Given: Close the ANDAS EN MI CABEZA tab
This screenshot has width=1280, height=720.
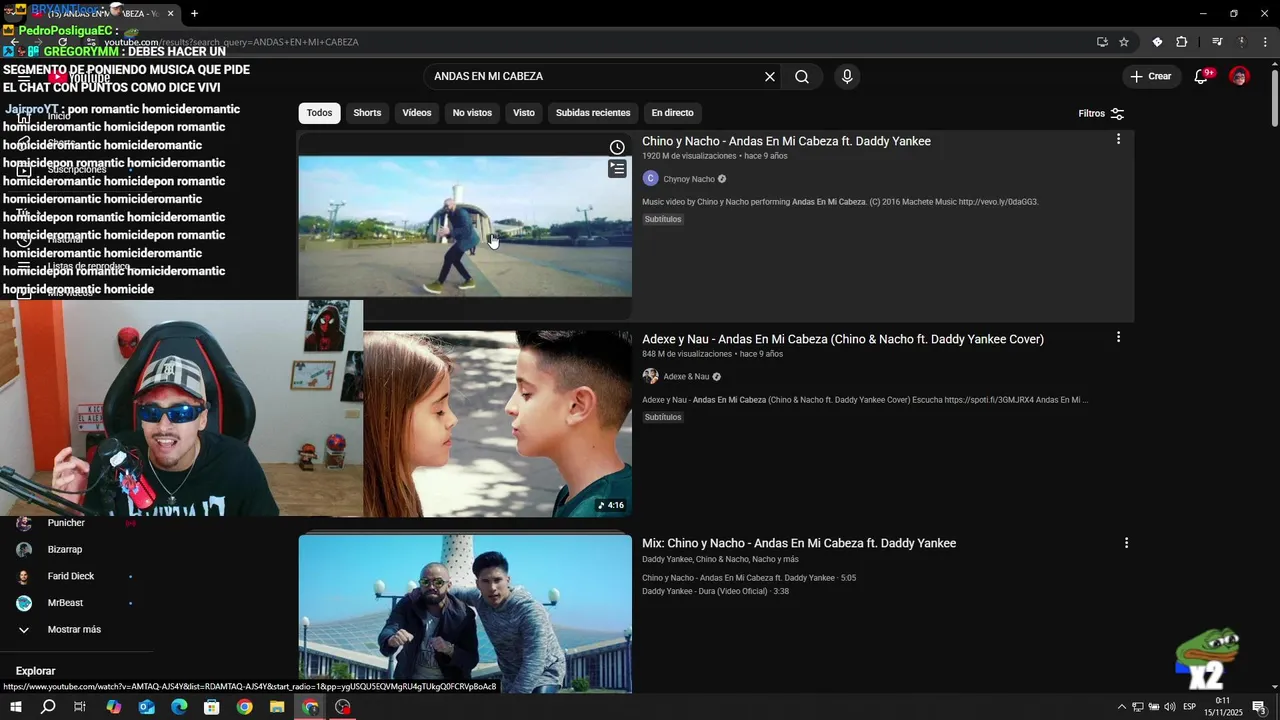Looking at the screenshot, I should tap(170, 14).
